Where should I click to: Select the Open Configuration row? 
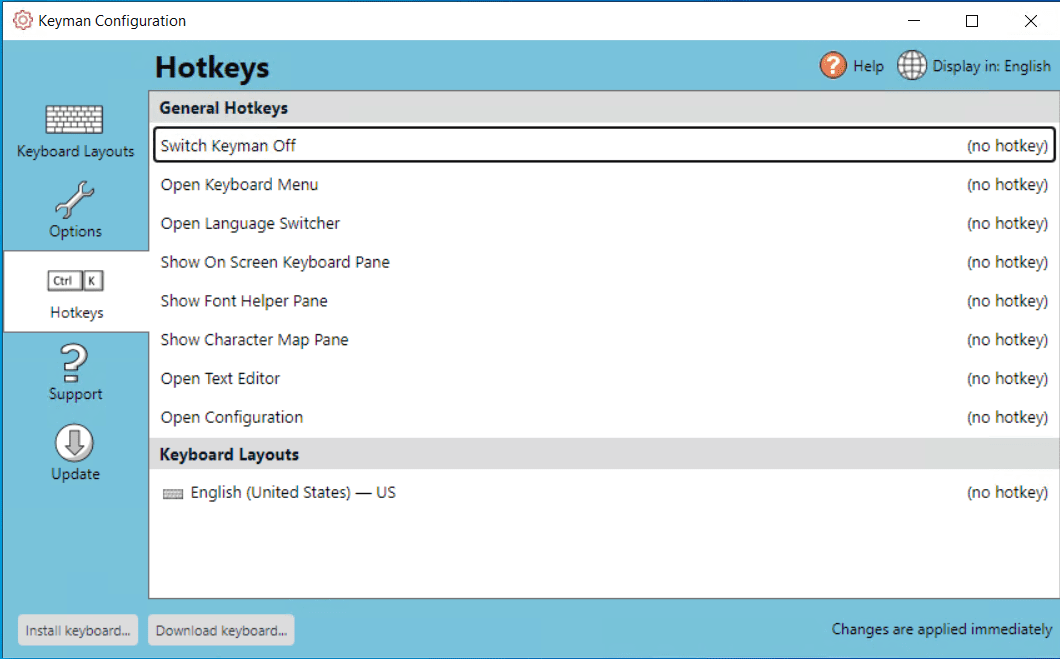tap(604, 417)
